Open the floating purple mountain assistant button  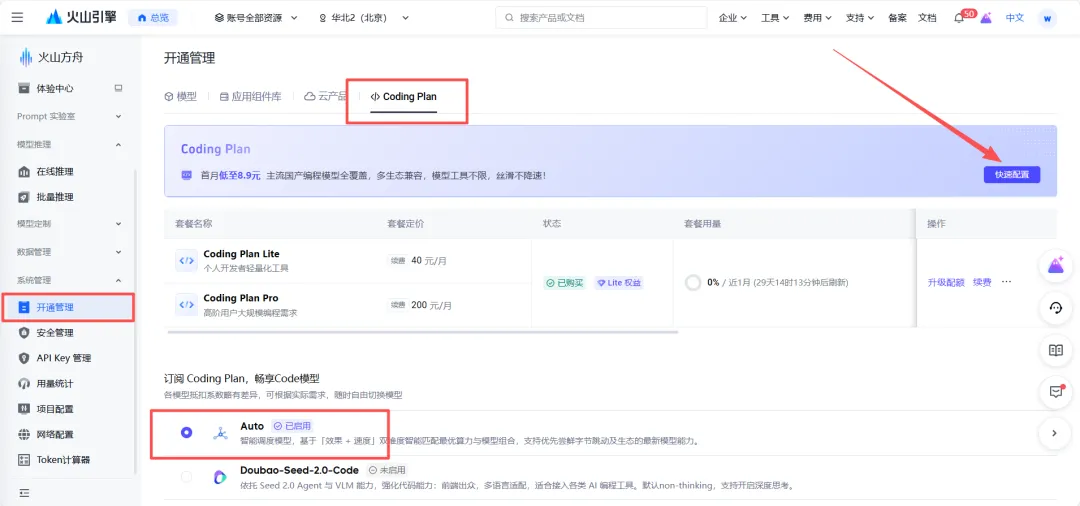click(1056, 266)
